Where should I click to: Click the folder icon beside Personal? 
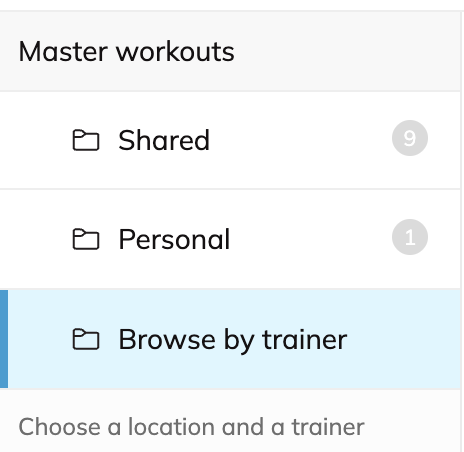86,239
